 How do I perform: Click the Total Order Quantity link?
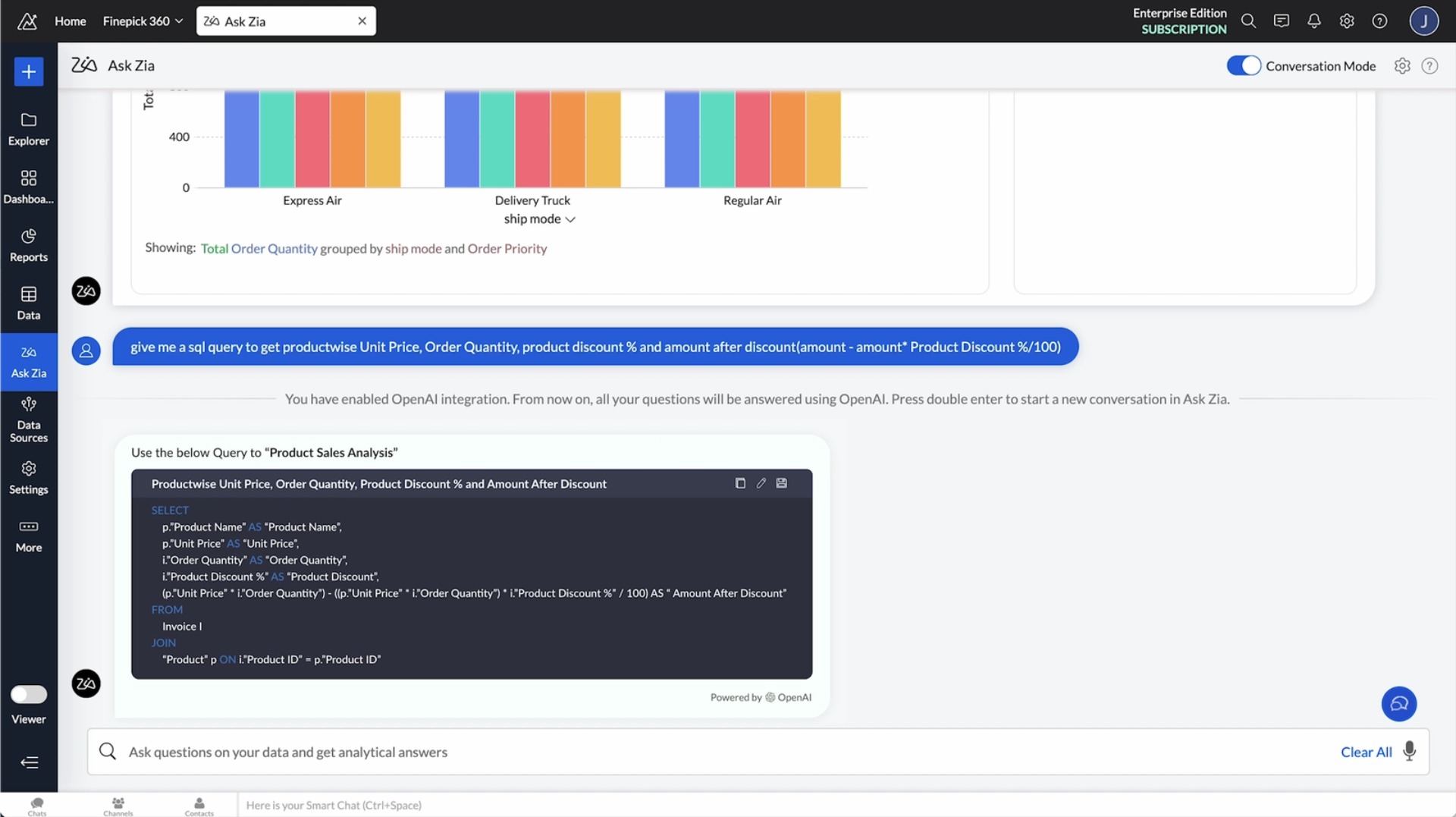click(x=259, y=249)
